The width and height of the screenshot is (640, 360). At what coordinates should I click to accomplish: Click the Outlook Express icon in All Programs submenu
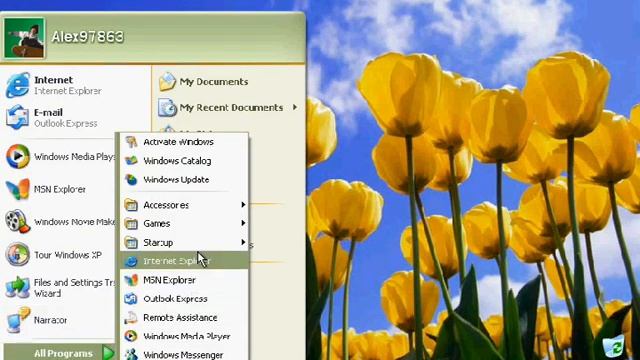coord(131,299)
